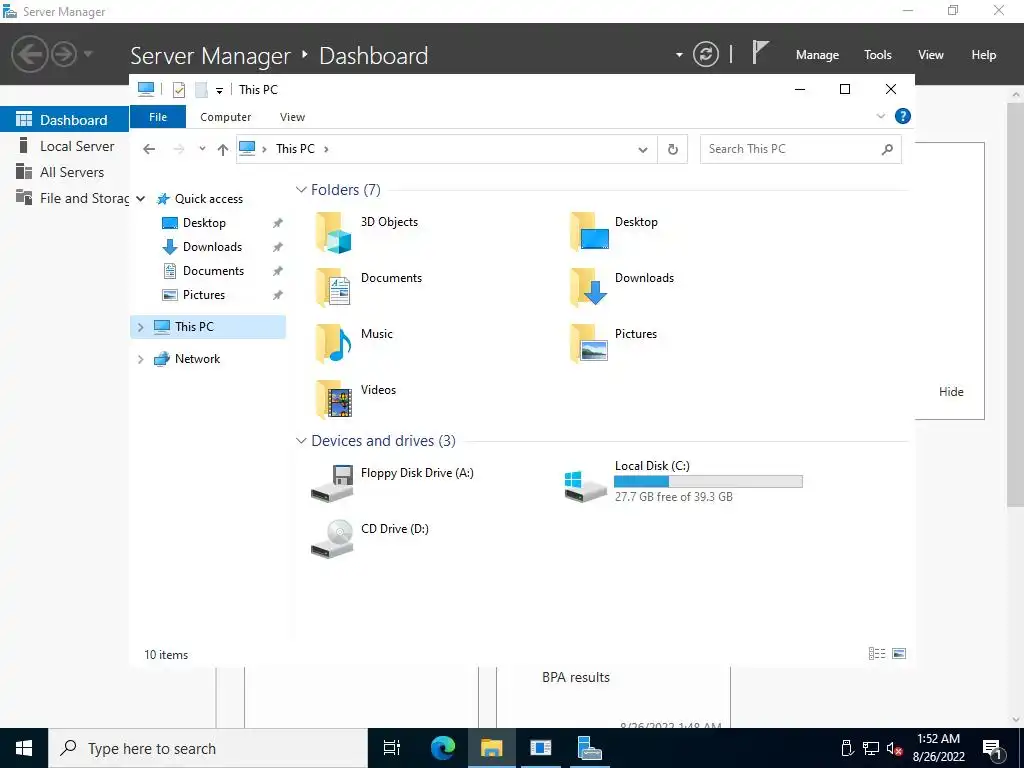Image resolution: width=1024 pixels, height=768 pixels.
Task: Collapse the Folders (7) group
Action: click(301, 189)
